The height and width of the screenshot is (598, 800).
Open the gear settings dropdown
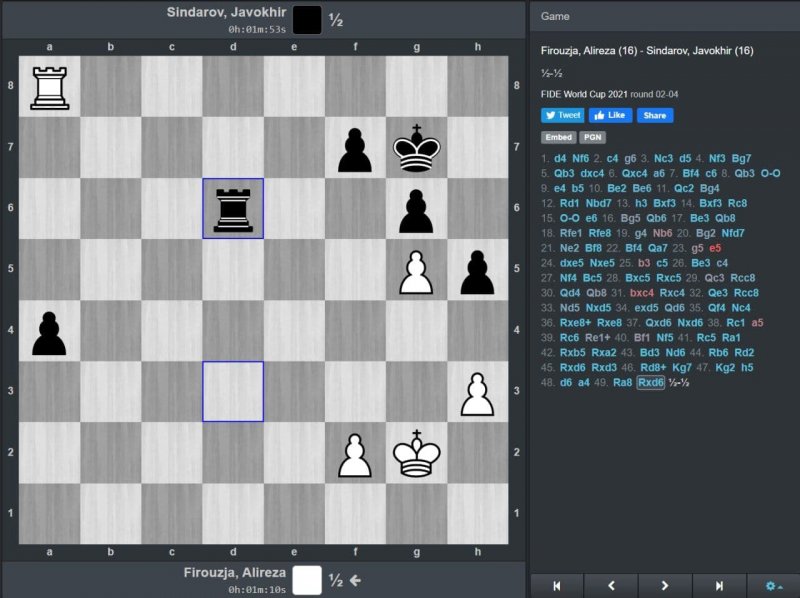(x=773, y=585)
